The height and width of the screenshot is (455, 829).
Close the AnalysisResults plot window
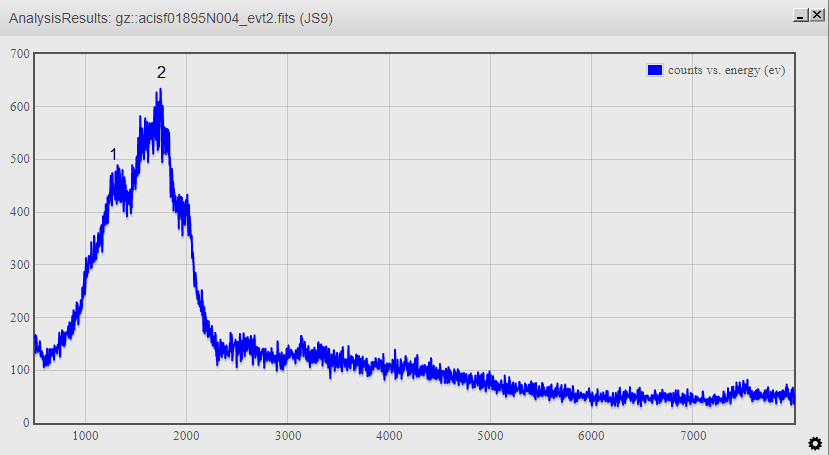[x=816, y=16]
